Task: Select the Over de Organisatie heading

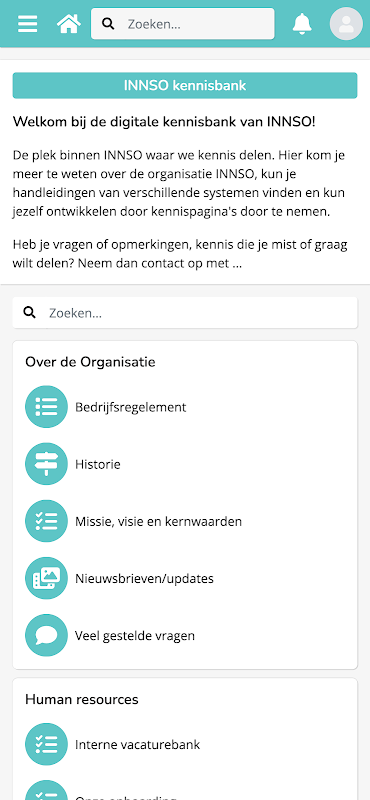Action: 90,362
